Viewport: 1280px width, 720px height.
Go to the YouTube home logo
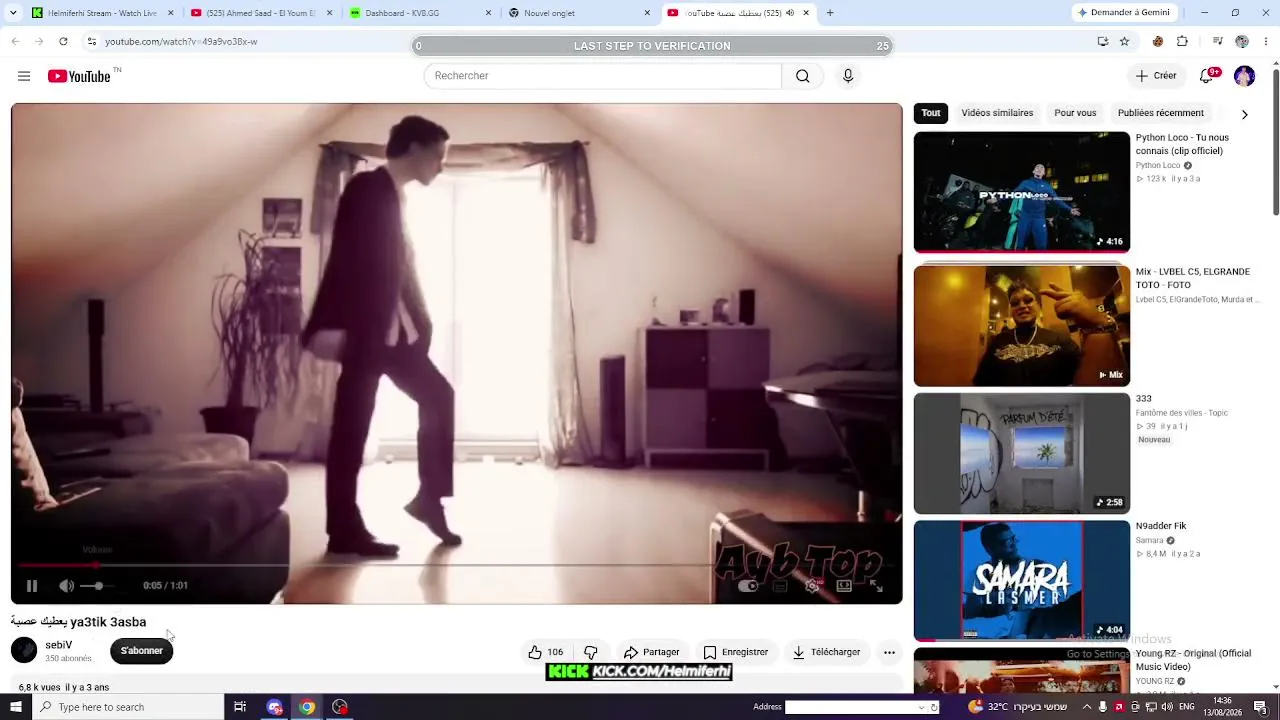coord(79,76)
